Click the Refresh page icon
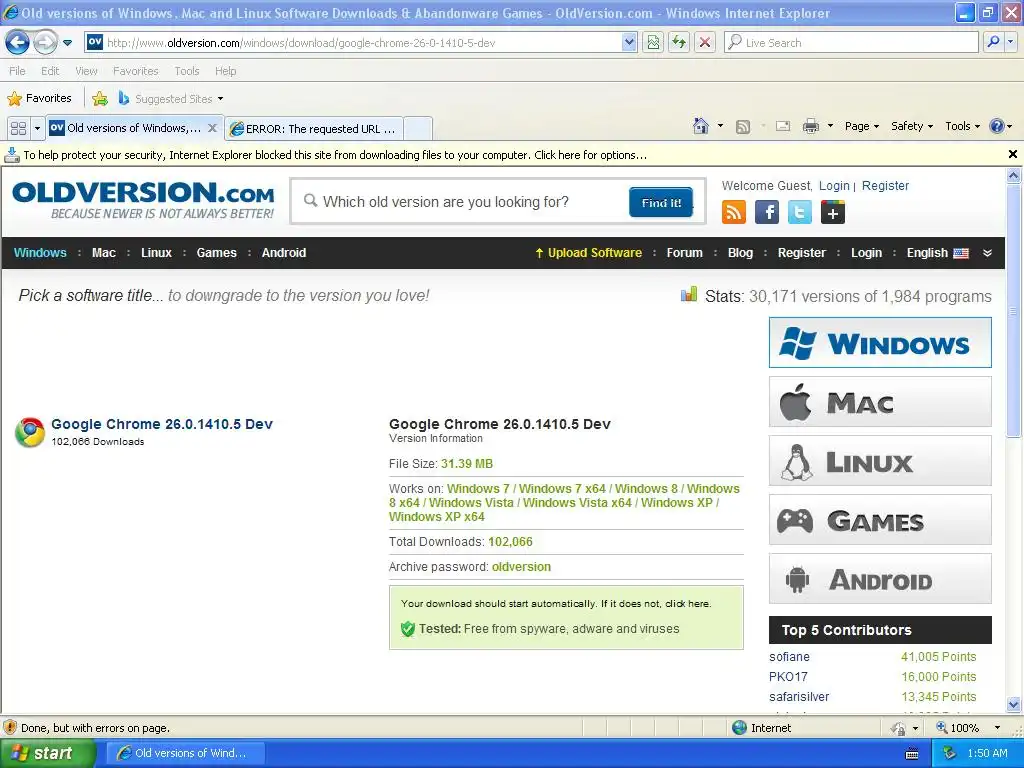The image size is (1024, 768). (679, 42)
